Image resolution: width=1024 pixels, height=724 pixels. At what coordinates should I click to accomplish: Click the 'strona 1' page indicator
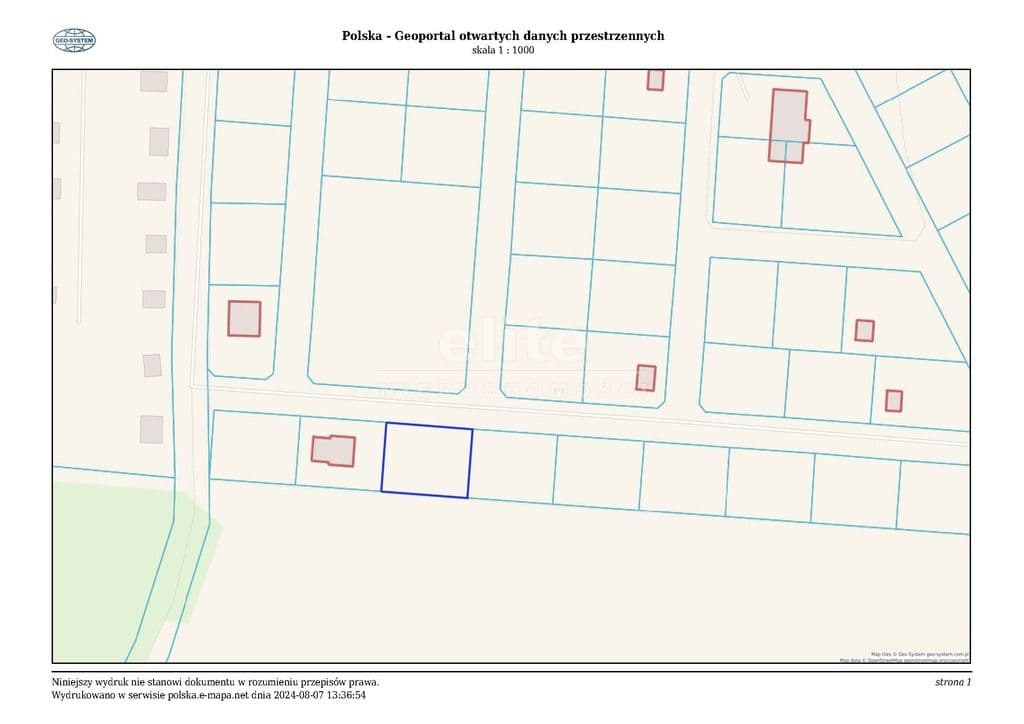click(952, 682)
